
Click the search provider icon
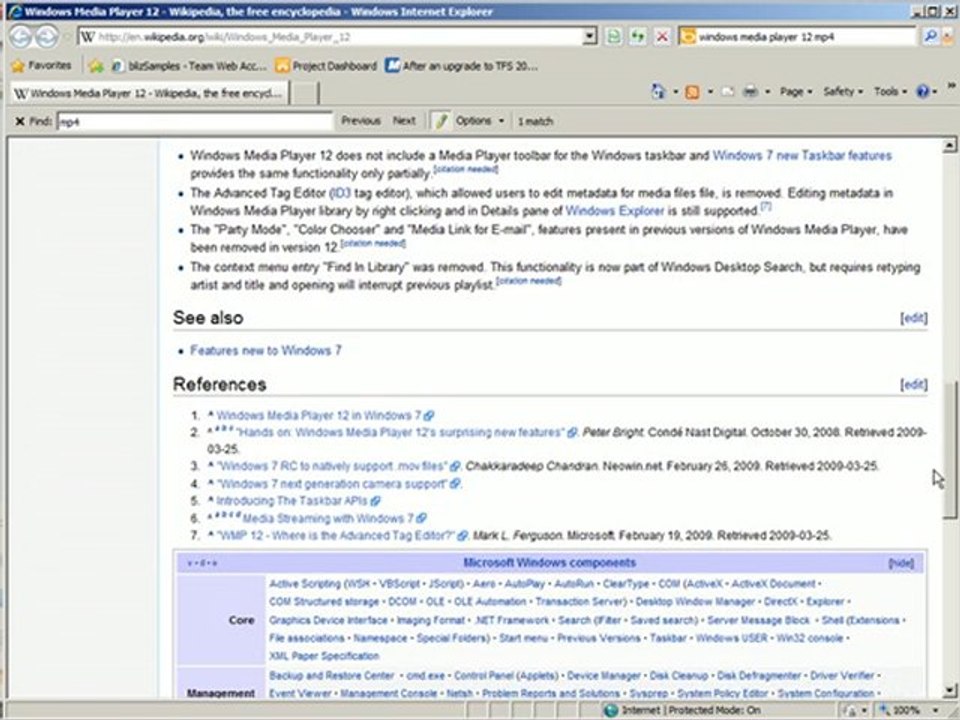click(x=689, y=37)
